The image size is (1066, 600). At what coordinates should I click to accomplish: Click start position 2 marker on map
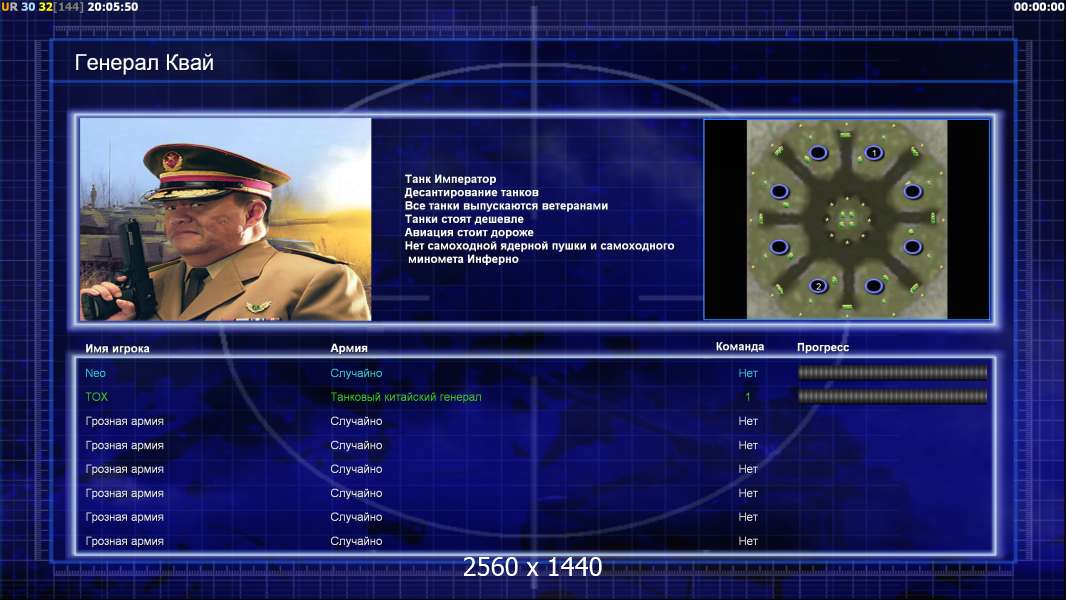pyautogui.click(x=819, y=285)
